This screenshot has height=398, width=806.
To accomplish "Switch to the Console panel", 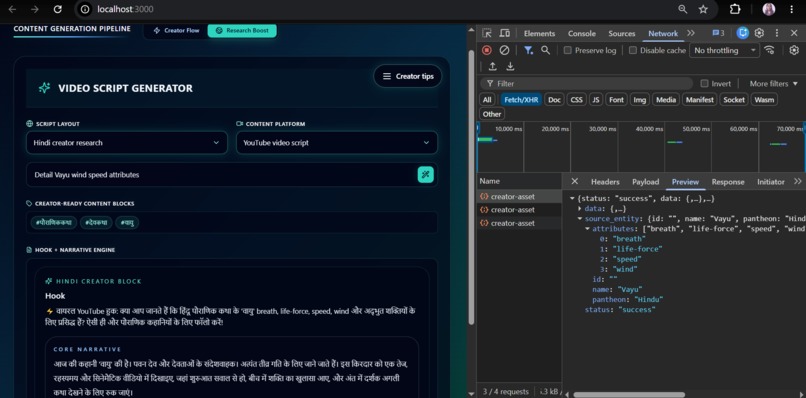I will [x=582, y=33].
